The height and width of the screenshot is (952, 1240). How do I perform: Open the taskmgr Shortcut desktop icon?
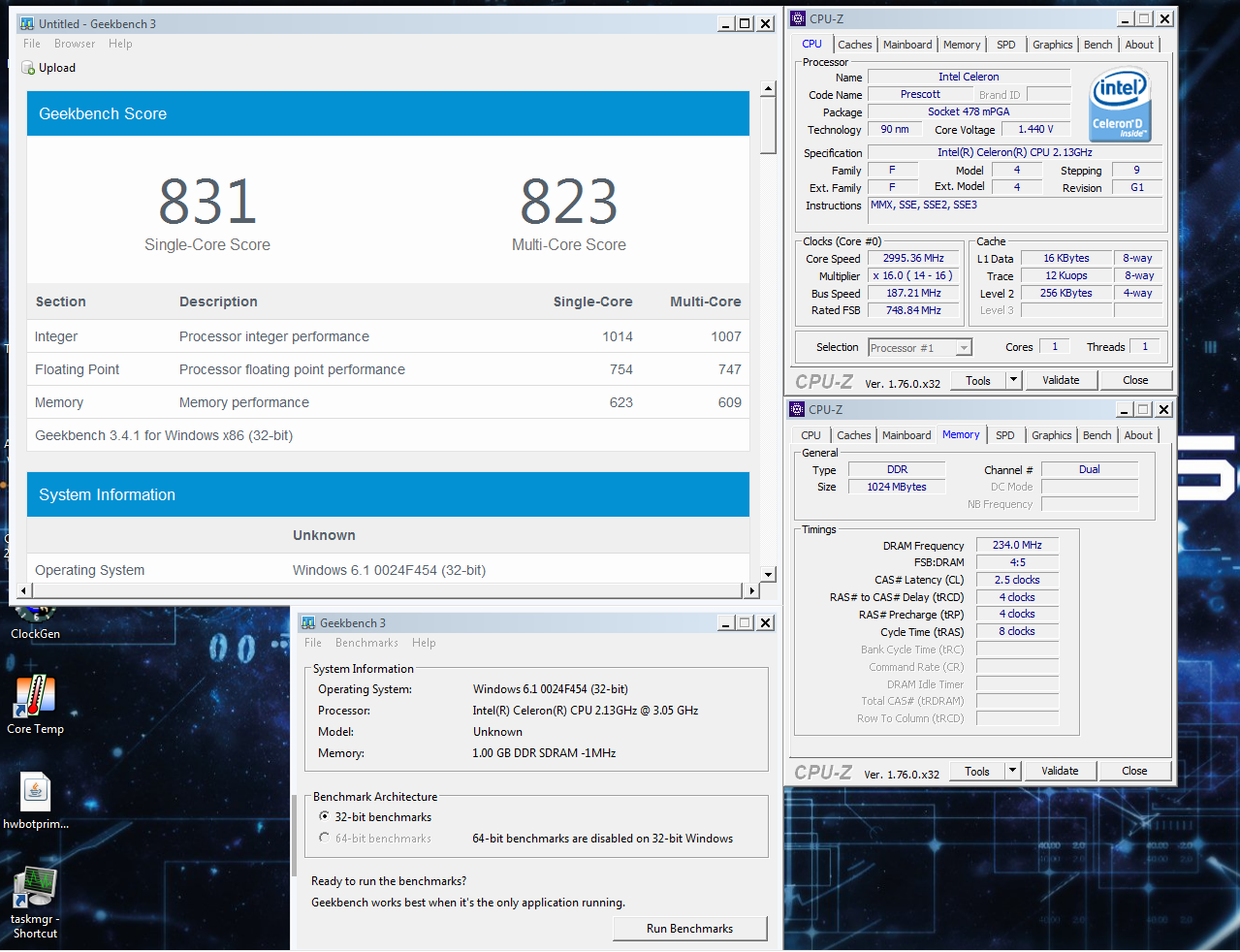pyautogui.click(x=35, y=903)
